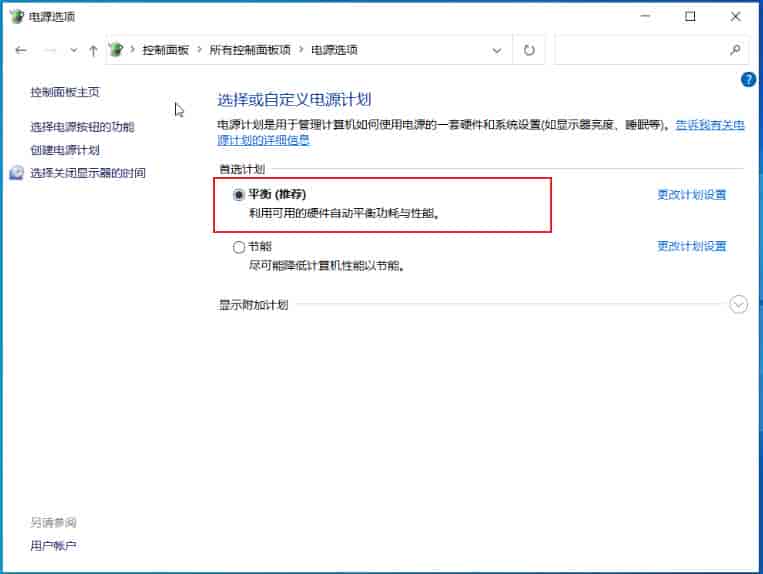Click the display timer icon in sidebar
763x574 pixels.
(17, 173)
